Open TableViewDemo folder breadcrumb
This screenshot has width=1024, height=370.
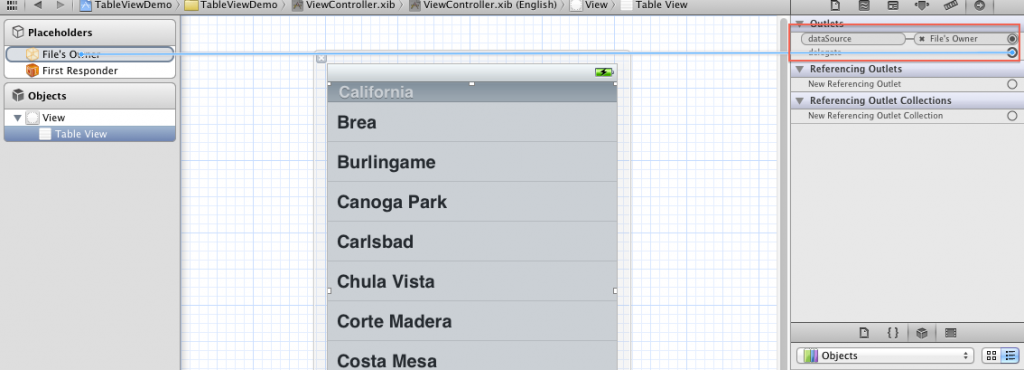231,5
